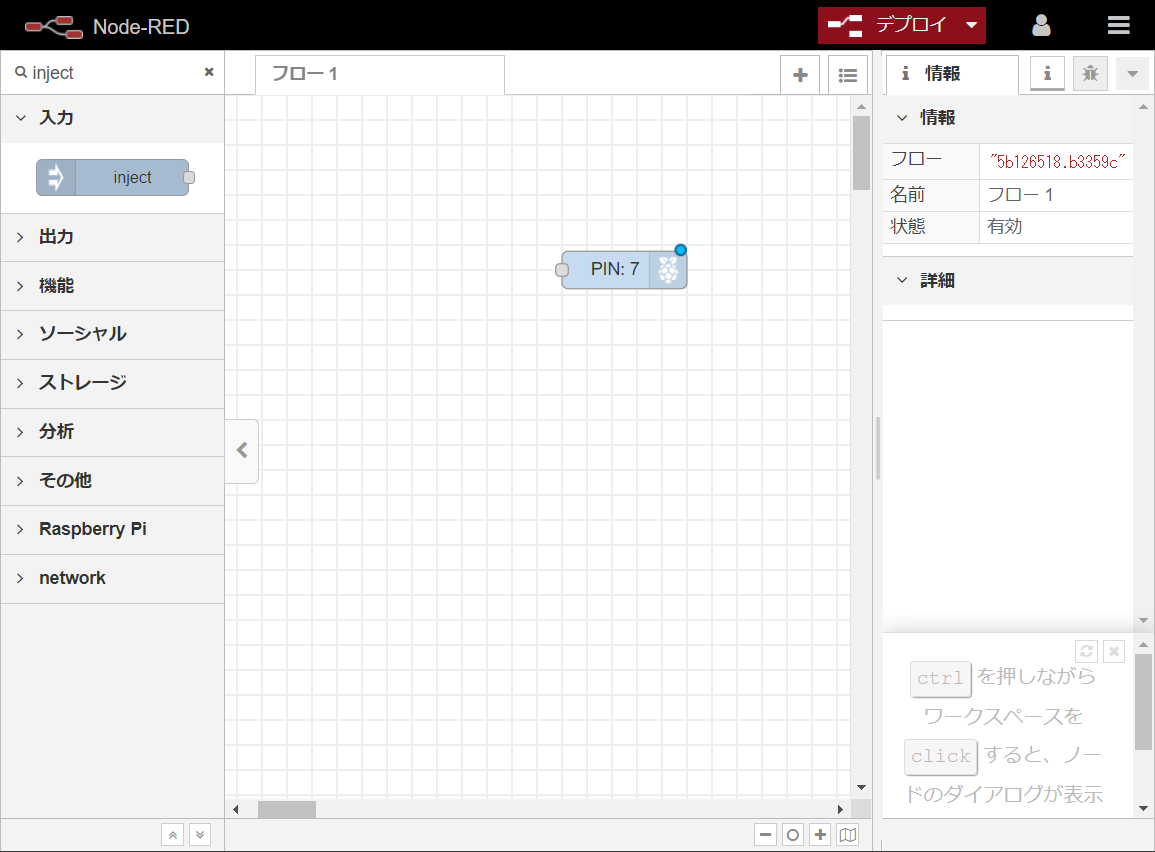
Task: Select the PIN: 7 node
Action: [625, 270]
